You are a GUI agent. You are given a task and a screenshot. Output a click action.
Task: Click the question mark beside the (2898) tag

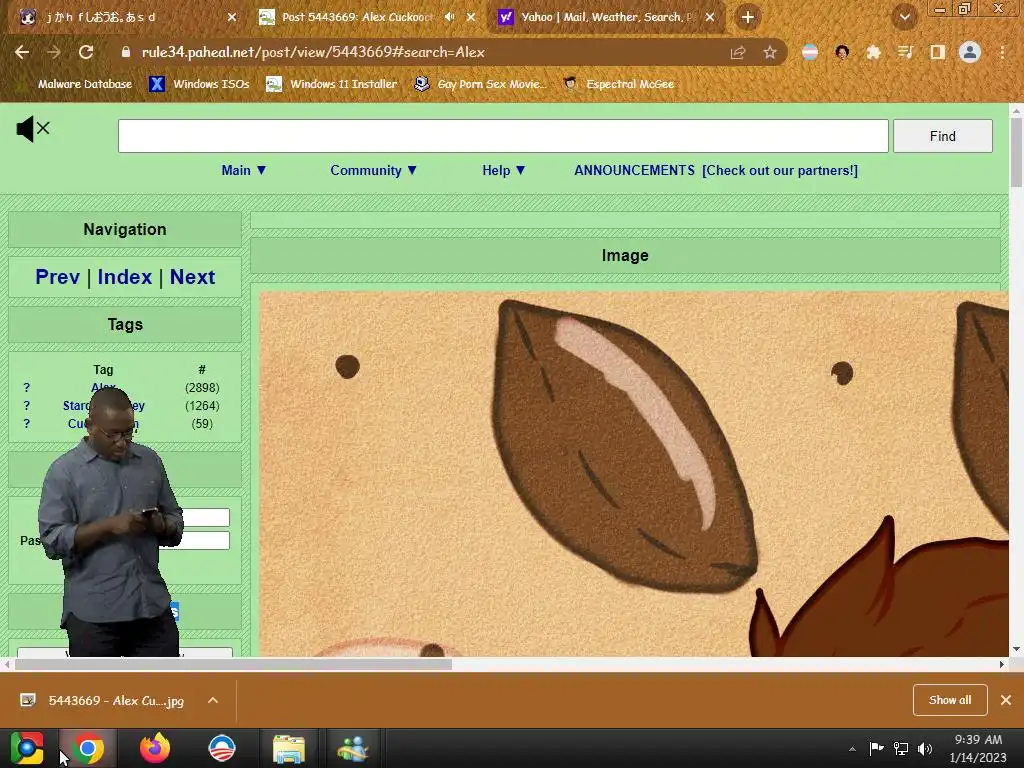27,388
